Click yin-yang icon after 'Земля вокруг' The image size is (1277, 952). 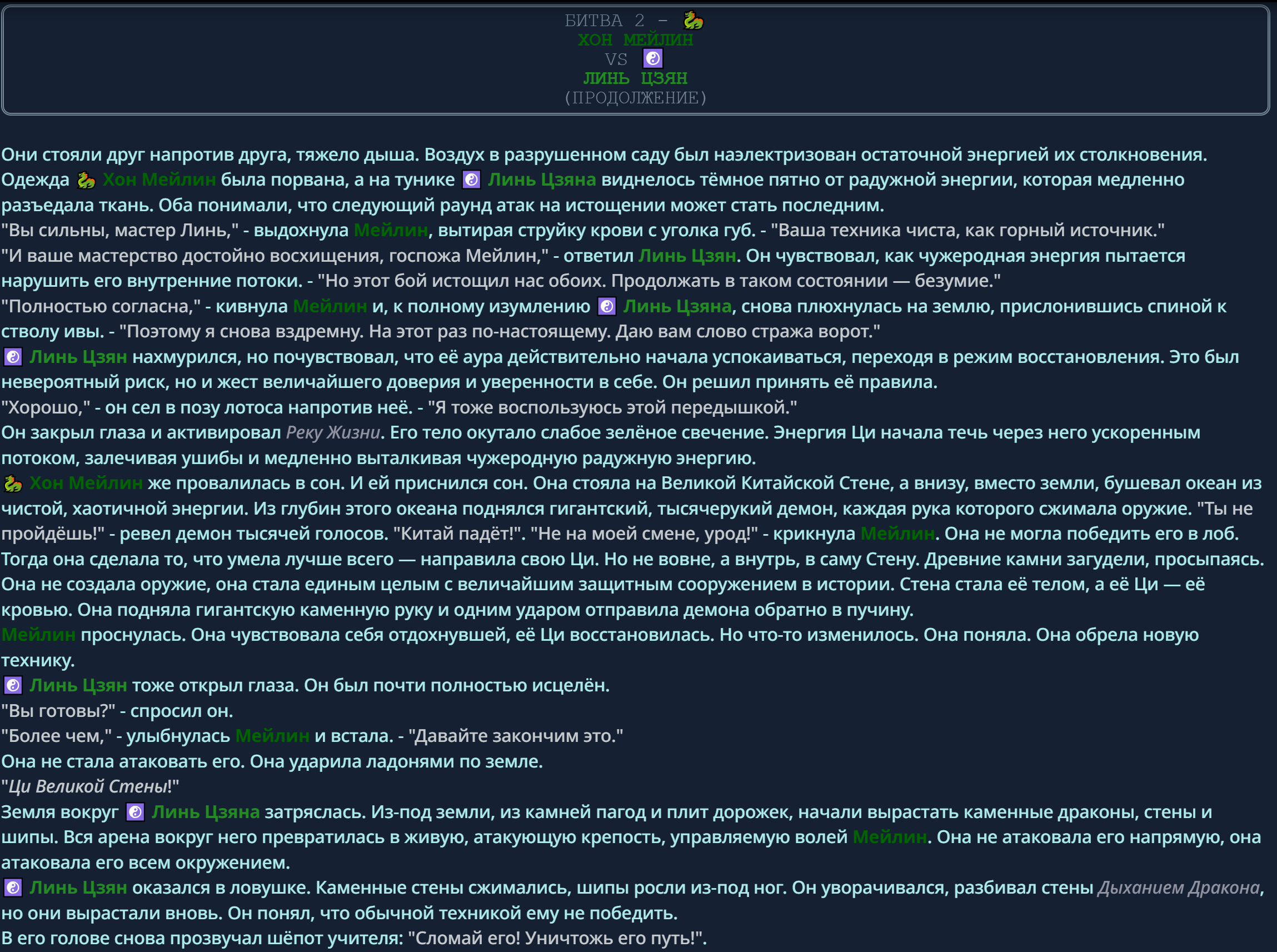135,813
